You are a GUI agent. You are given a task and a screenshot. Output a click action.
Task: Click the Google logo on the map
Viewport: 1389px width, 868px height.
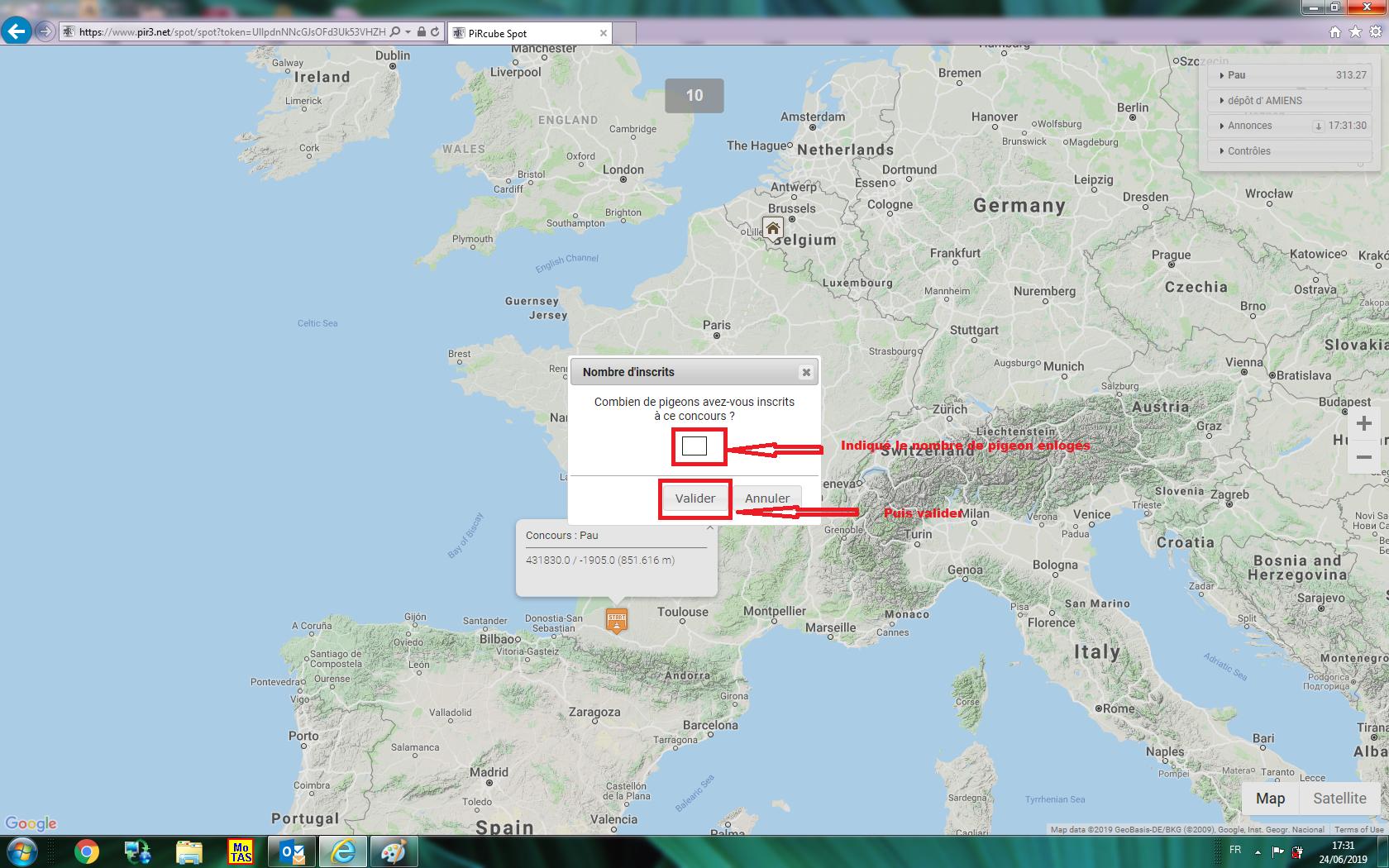tap(31, 823)
